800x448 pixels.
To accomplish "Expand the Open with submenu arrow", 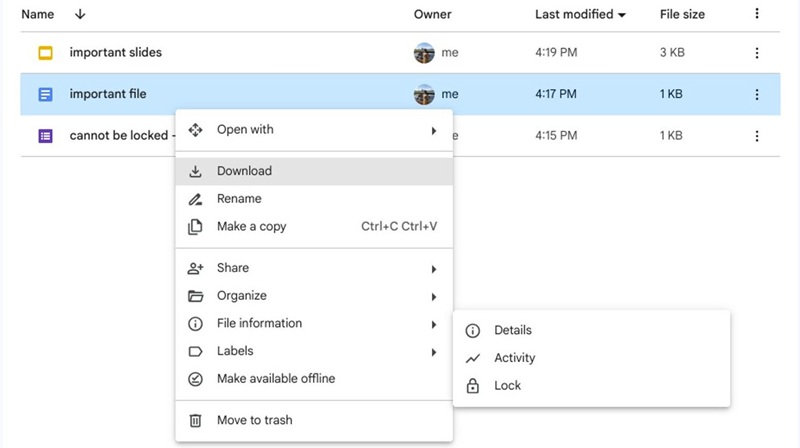I will point(434,131).
